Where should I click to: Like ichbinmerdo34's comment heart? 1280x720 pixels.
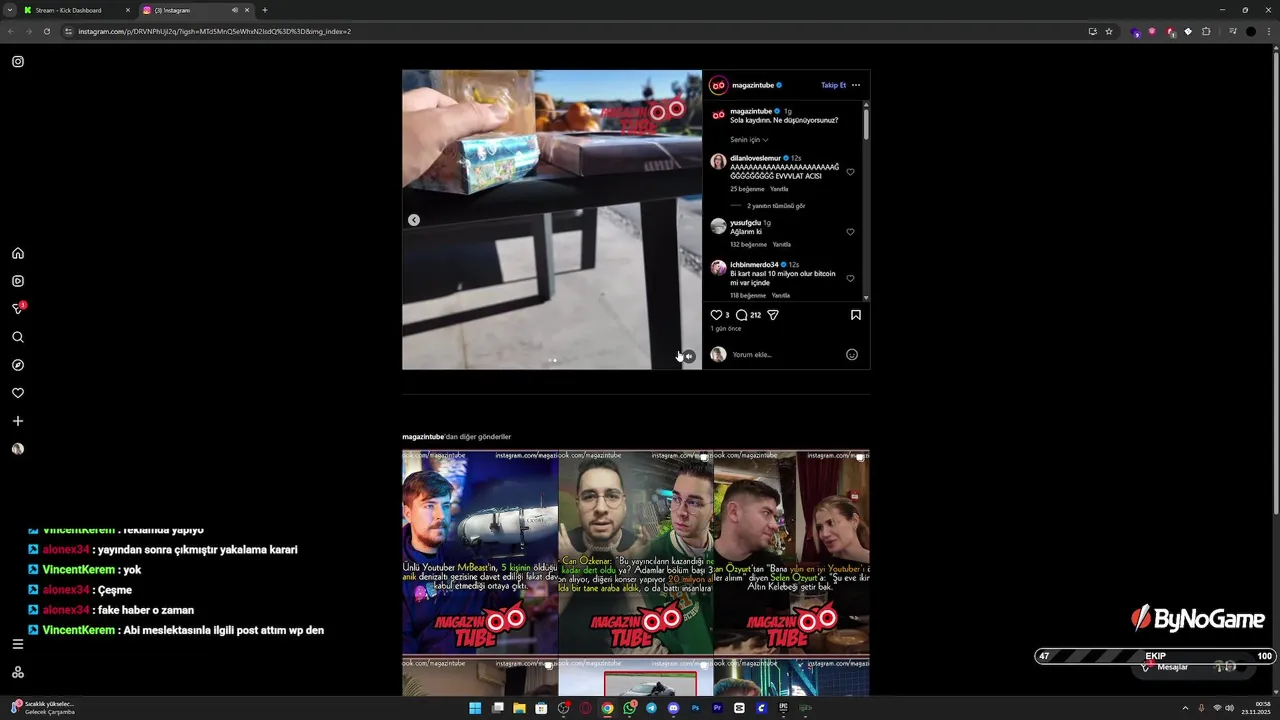click(850, 278)
